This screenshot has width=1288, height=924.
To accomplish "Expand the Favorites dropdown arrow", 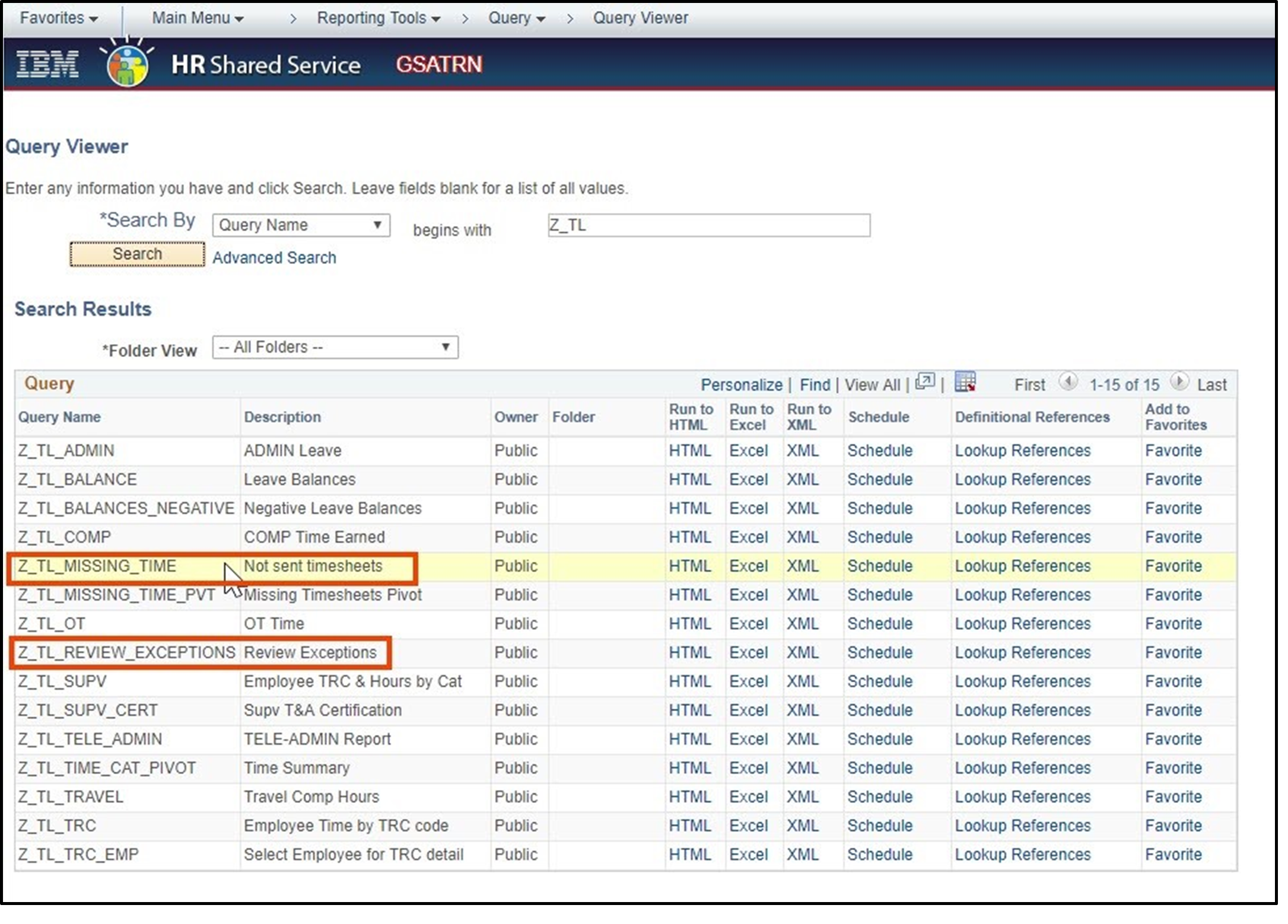I will tap(94, 18).
